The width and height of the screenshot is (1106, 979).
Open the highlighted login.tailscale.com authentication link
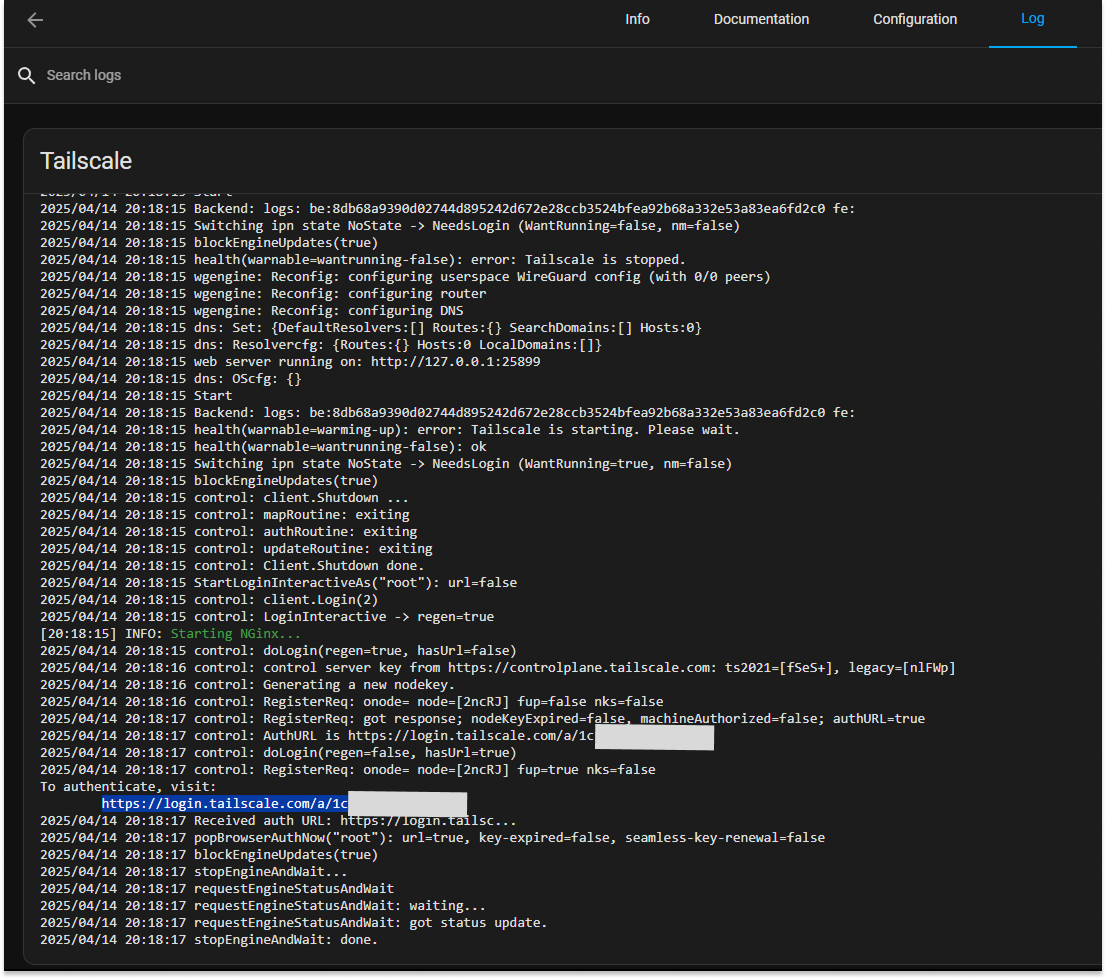tap(224, 804)
